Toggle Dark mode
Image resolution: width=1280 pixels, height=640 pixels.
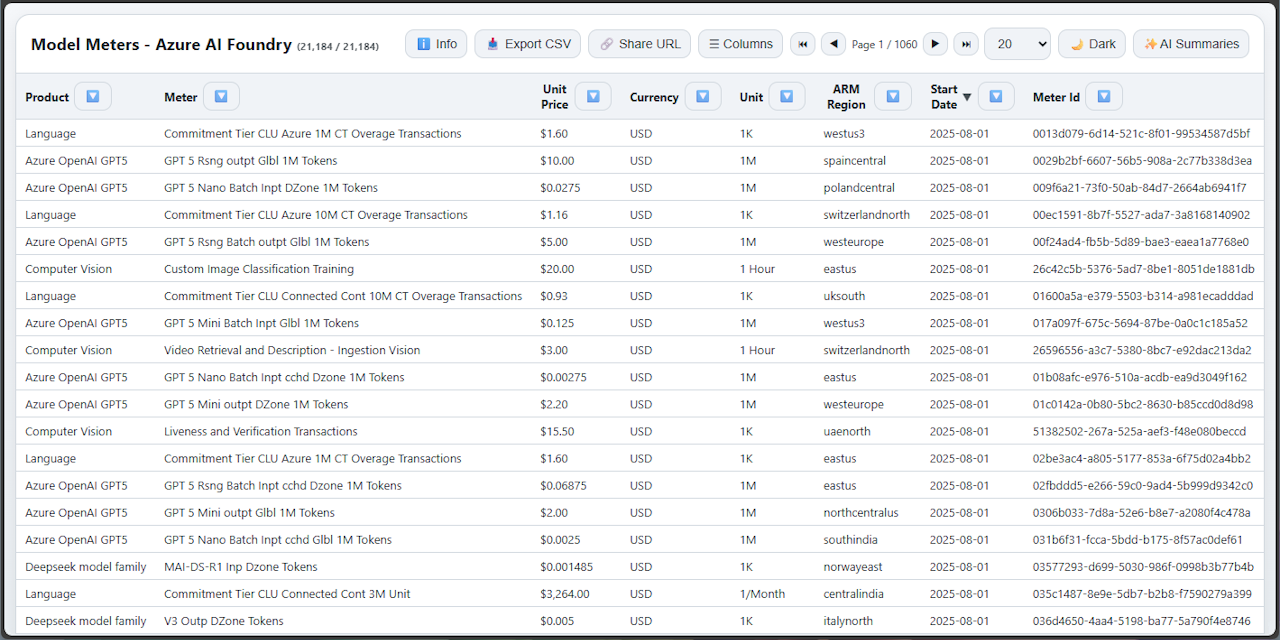[x=1091, y=44]
